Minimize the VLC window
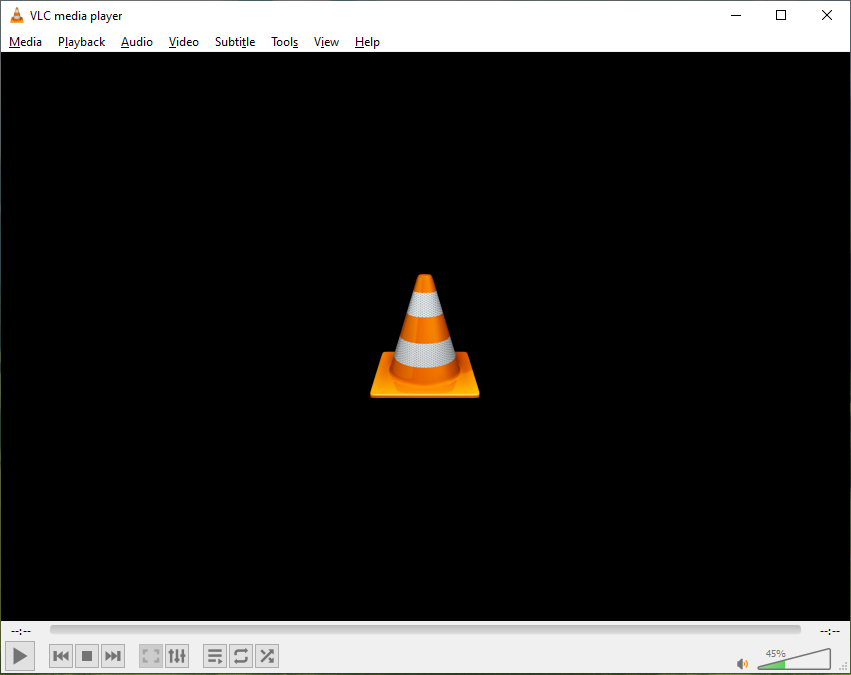 tap(736, 15)
